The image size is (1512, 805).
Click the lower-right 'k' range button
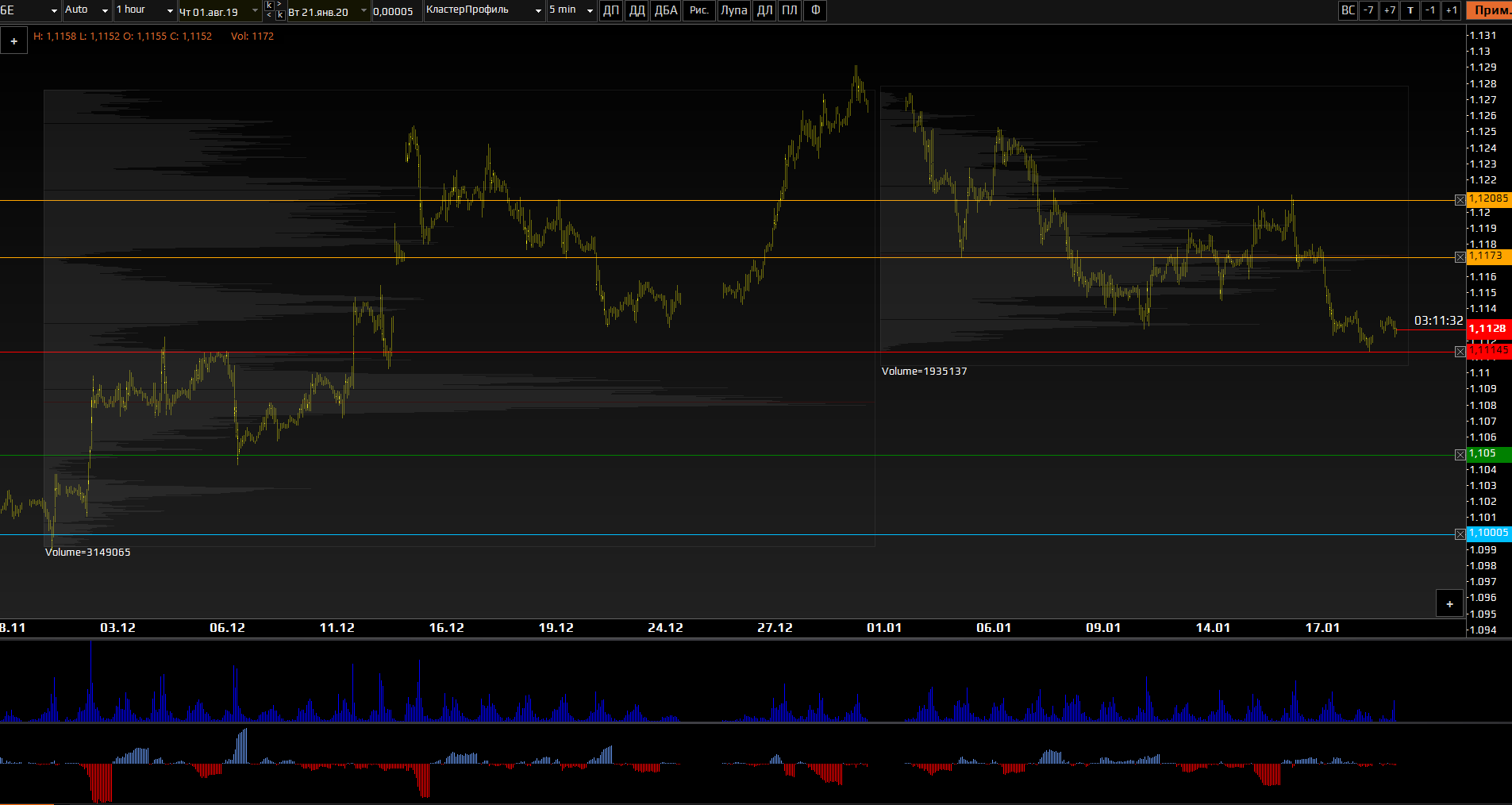click(280, 15)
